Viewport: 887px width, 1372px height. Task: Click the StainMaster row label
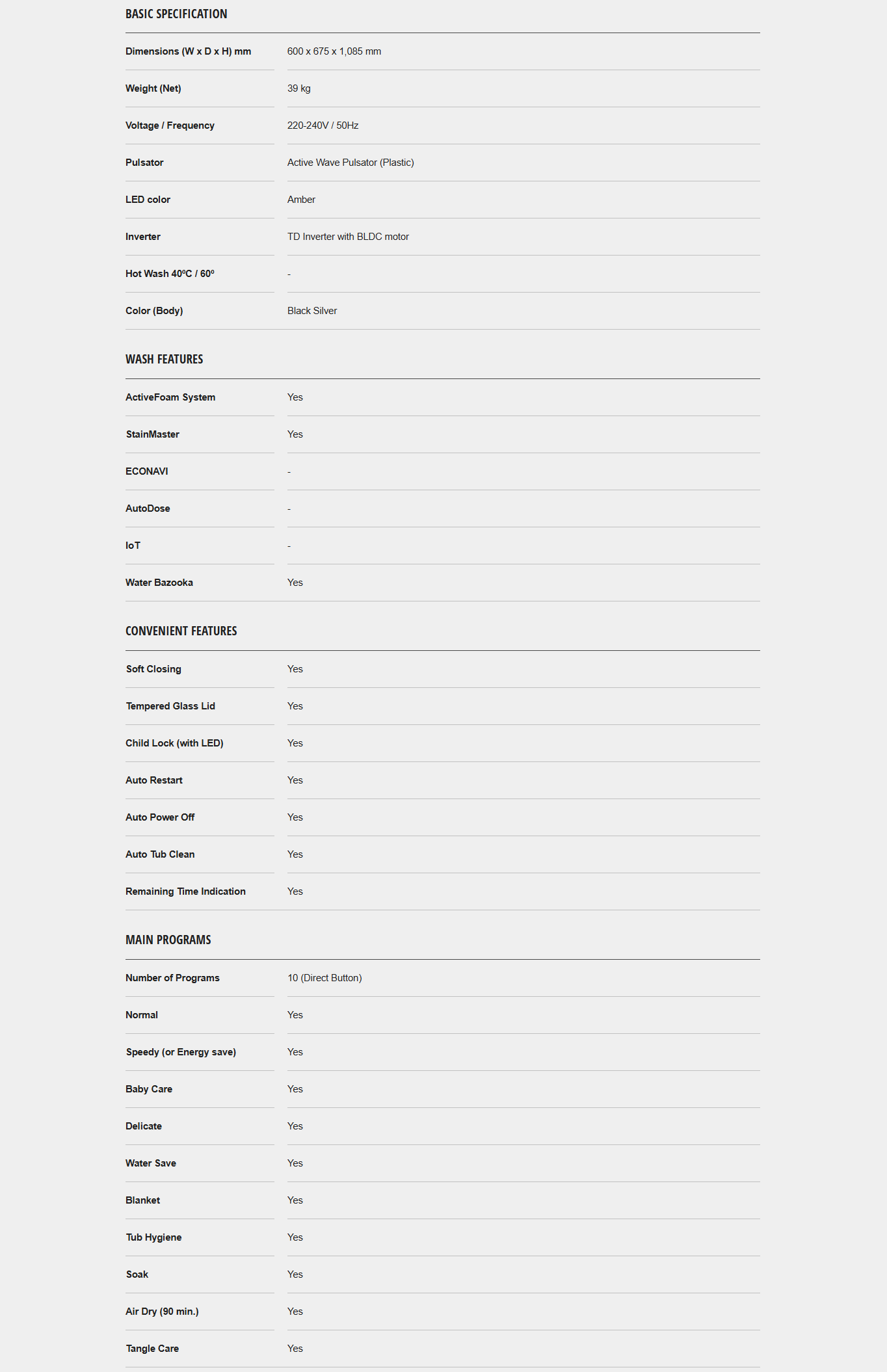pos(153,434)
